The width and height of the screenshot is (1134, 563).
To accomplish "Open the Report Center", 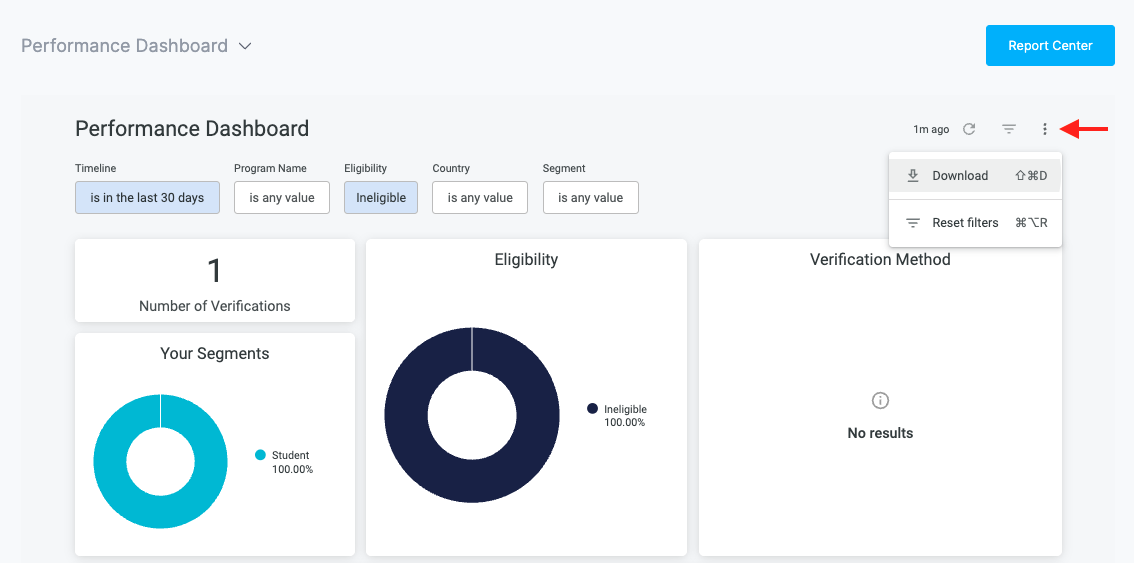I will coord(1050,46).
